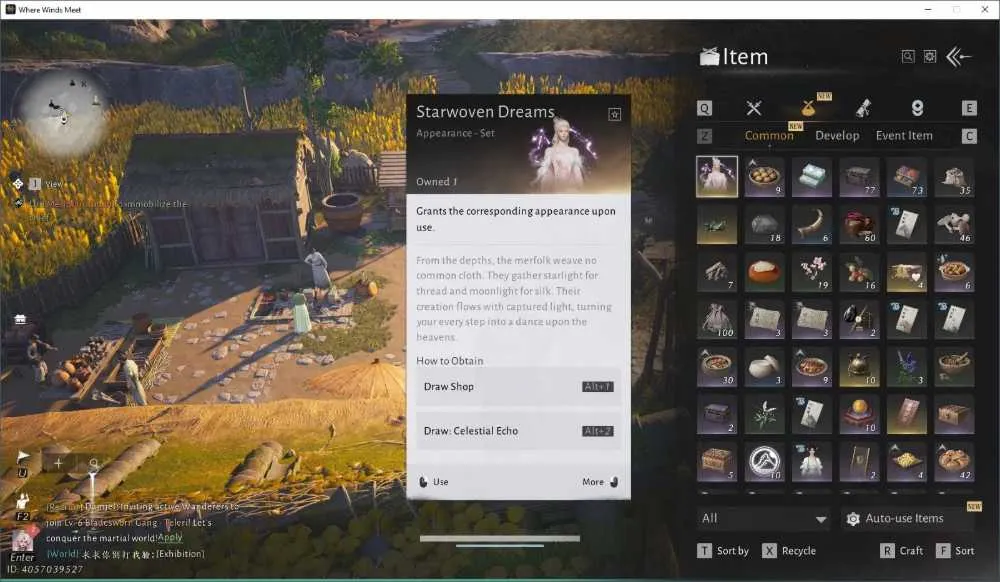Select the food bowl item with count 30

click(x=717, y=367)
